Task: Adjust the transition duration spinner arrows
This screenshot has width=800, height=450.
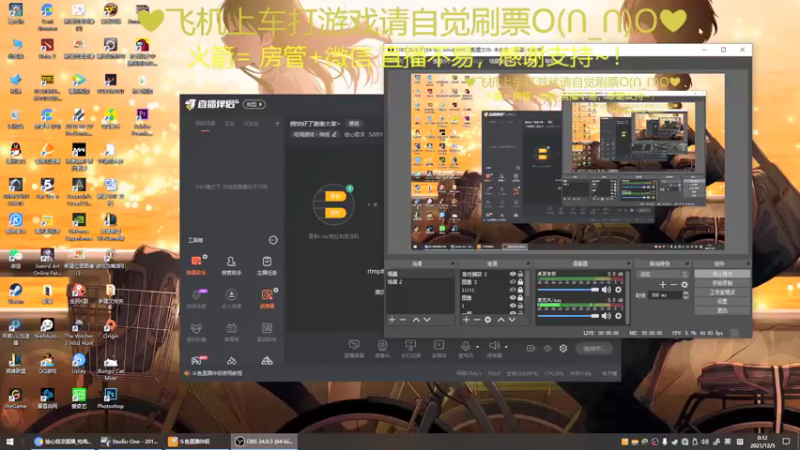Action: coord(685,295)
